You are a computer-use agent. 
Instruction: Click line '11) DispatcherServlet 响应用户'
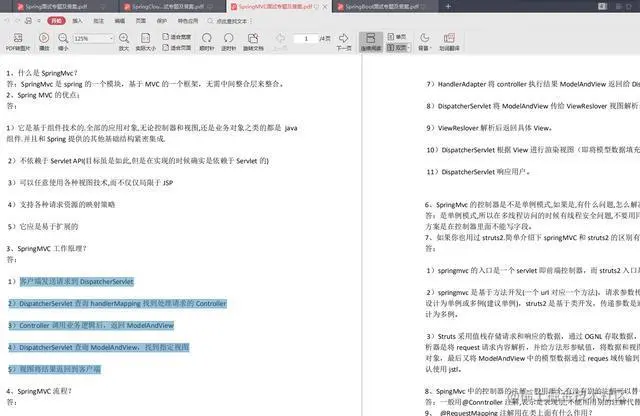click(478, 172)
